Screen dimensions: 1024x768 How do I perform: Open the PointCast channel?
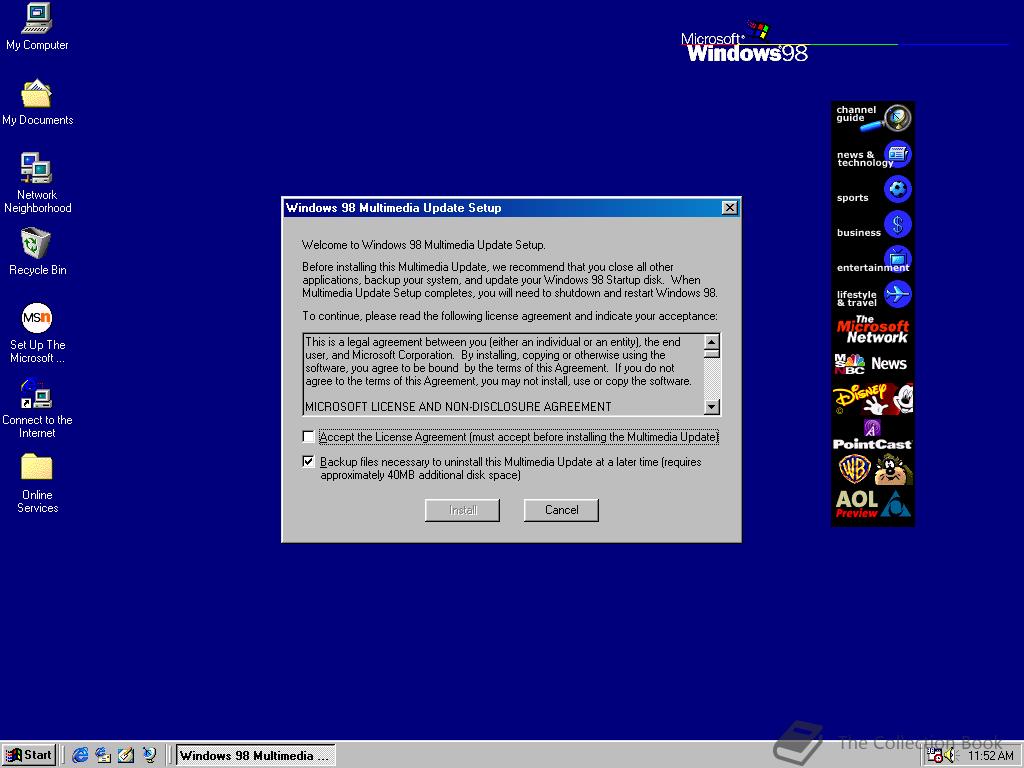click(x=873, y=434)
